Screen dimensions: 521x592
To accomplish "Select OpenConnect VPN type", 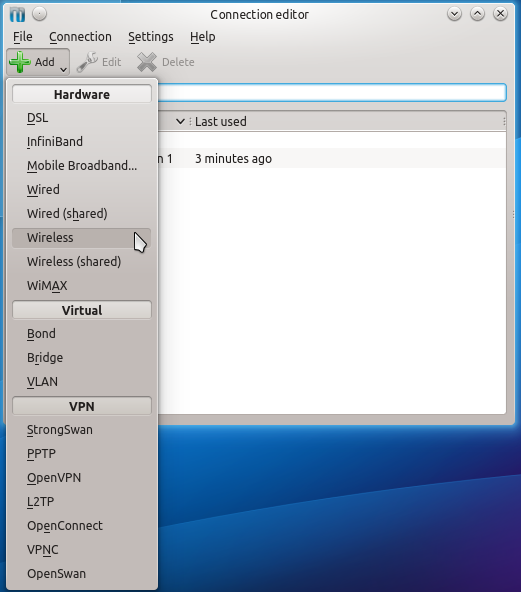I will click(82, 526).
